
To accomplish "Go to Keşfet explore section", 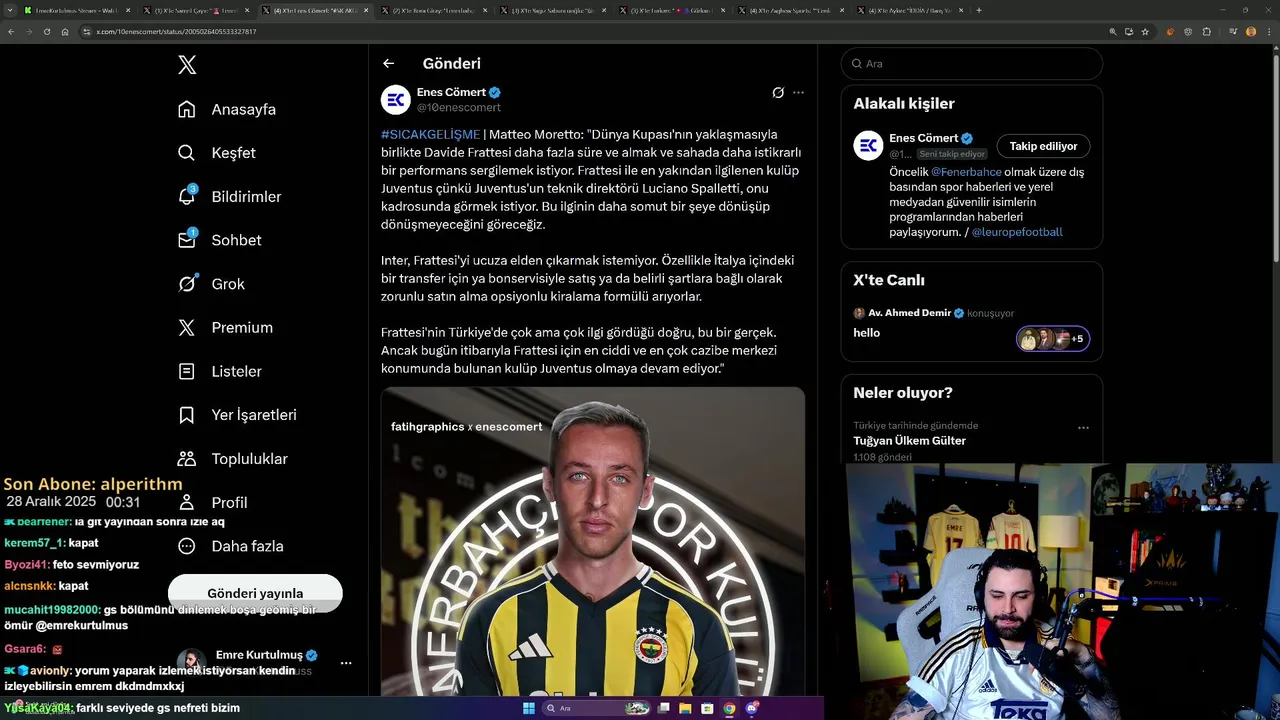I will [x=217, y=153].
